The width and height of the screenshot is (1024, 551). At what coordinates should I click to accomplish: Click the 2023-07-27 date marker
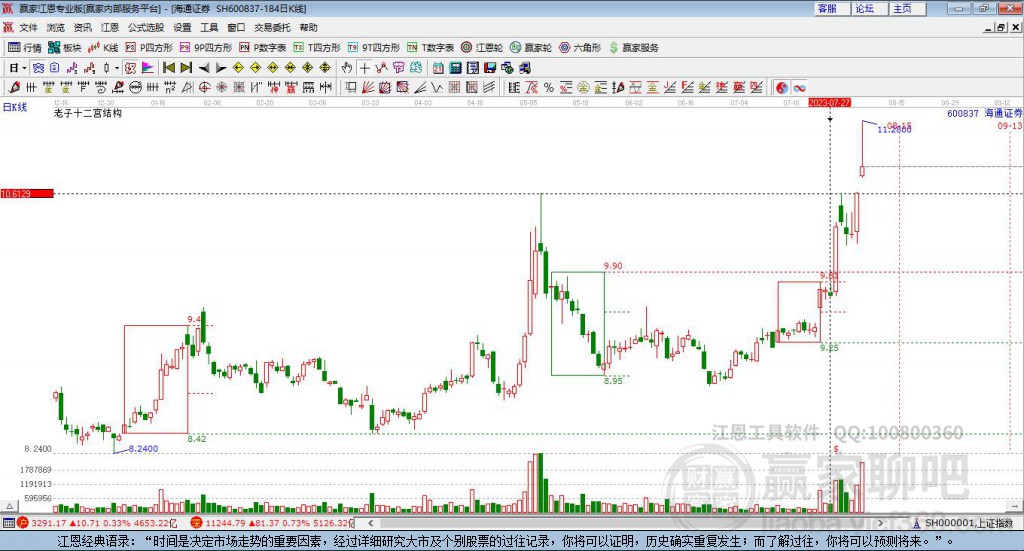[x=829, y=103]
